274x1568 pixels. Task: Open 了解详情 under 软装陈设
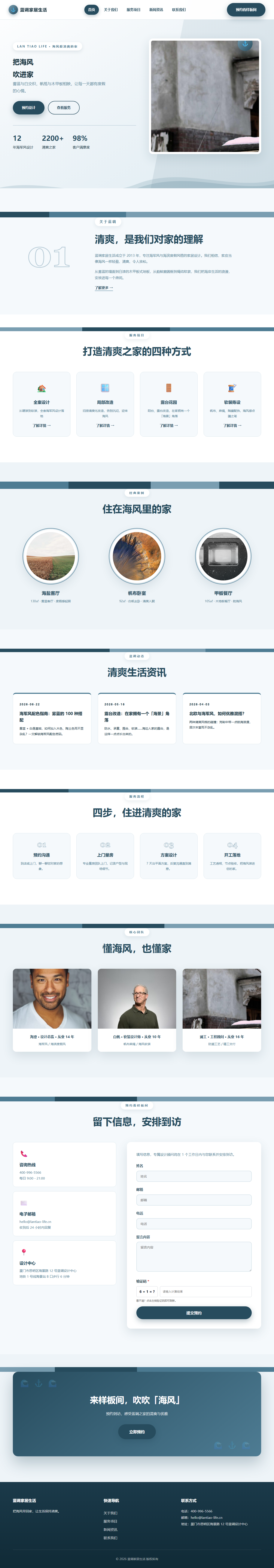[232, 426]
